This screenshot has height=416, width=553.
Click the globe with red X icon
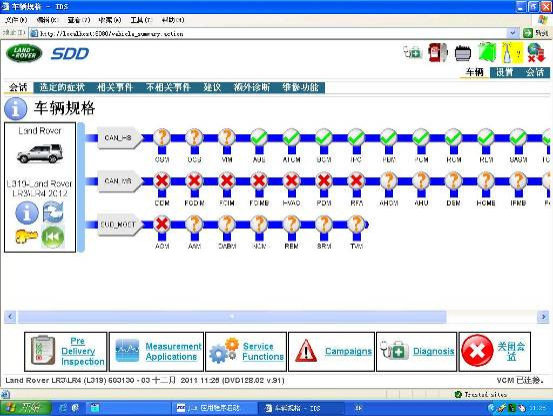536,53
